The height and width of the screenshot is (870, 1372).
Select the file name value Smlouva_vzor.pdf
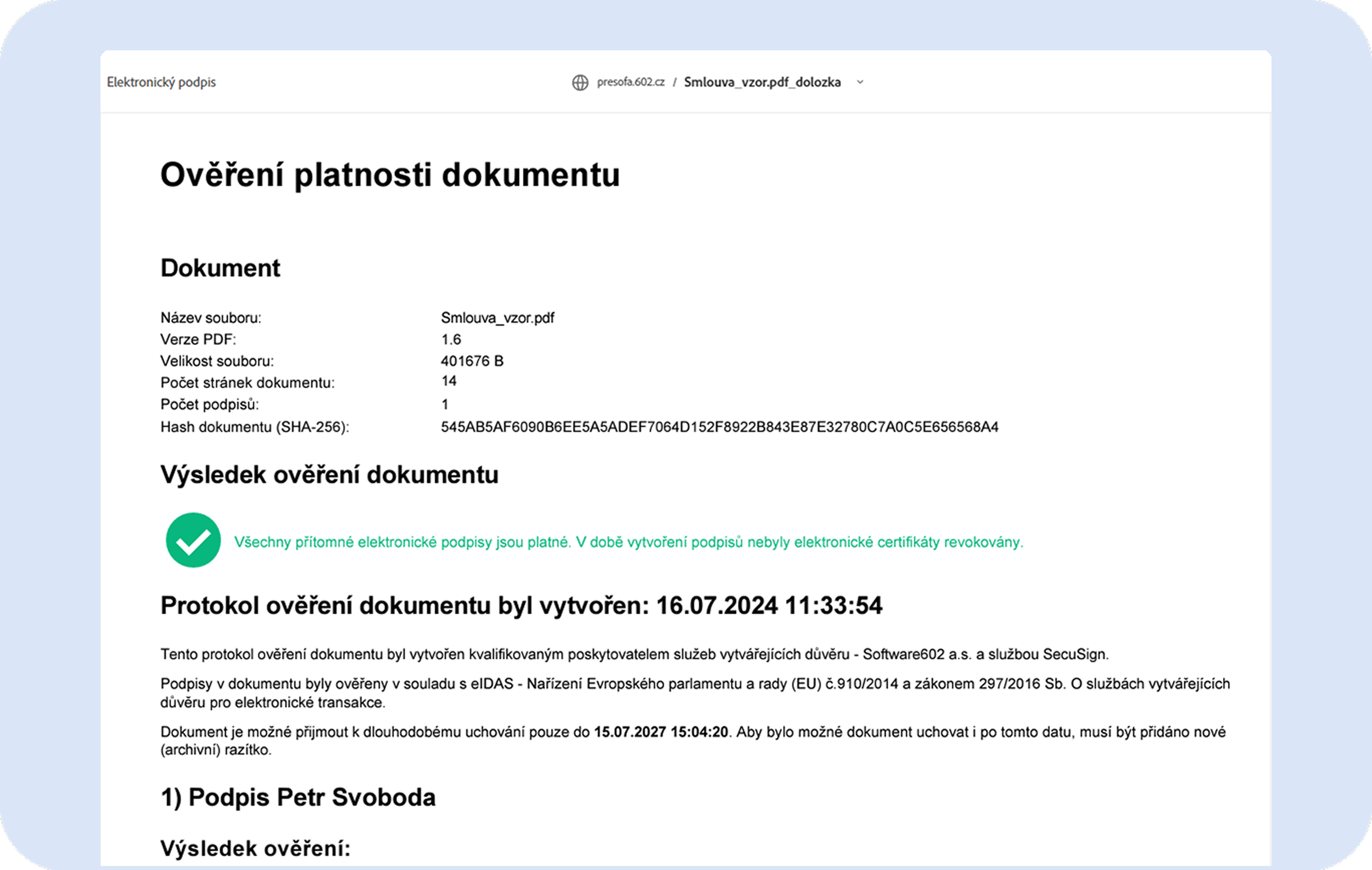(x=497, y=318)
